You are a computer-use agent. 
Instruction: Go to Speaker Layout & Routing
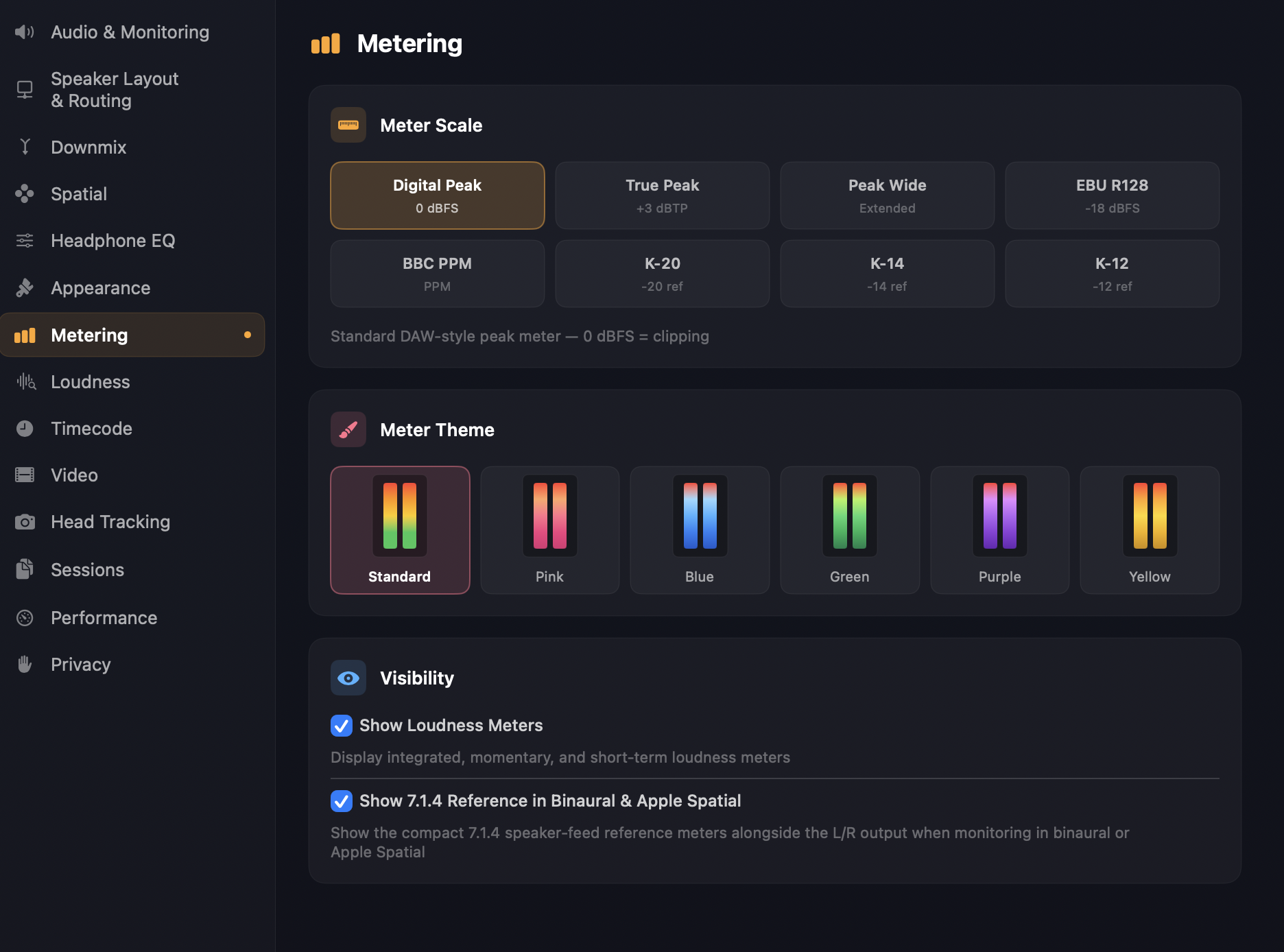(x=132, y=90)
